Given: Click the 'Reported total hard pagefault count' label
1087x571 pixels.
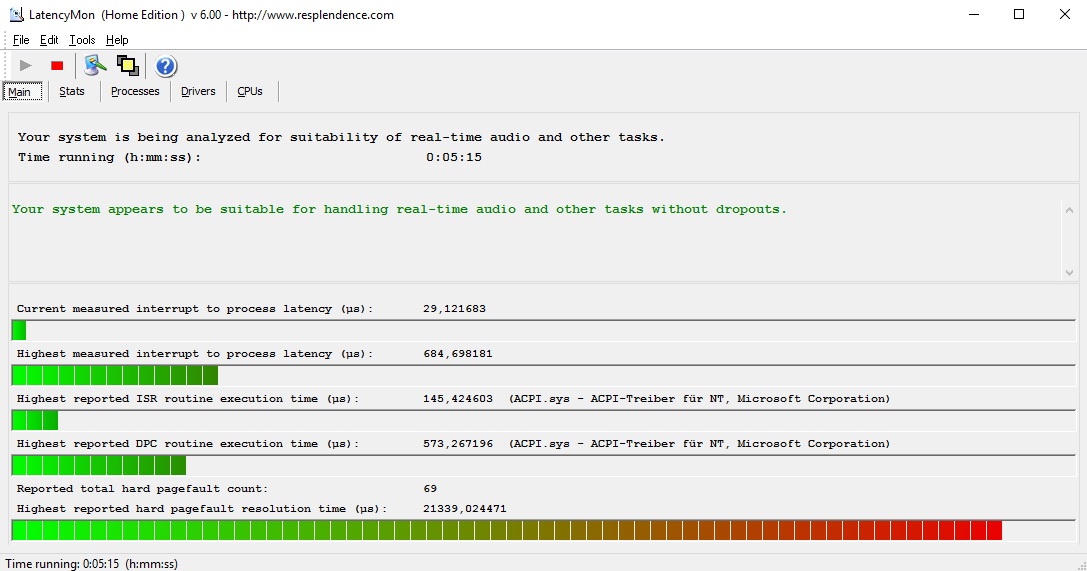Looking at the screenshot, I should 142,489.
